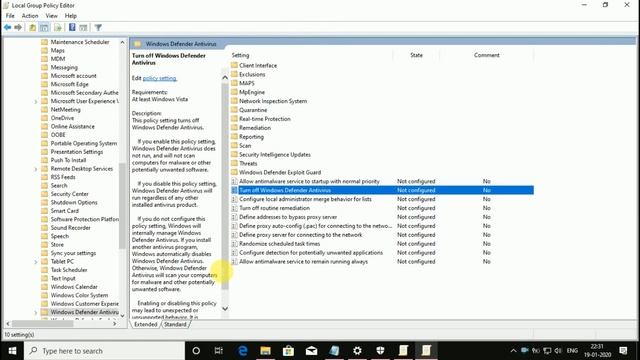
Task: Switch to the Extended tab
Action: [x=146, y=324]
